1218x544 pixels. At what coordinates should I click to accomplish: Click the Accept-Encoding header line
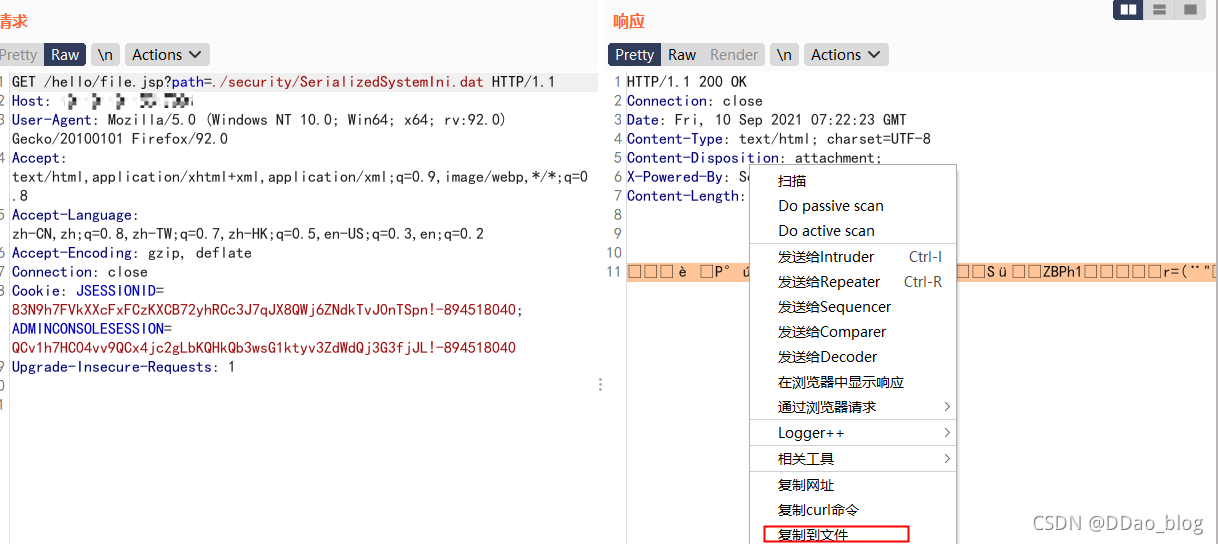(132, 253)
